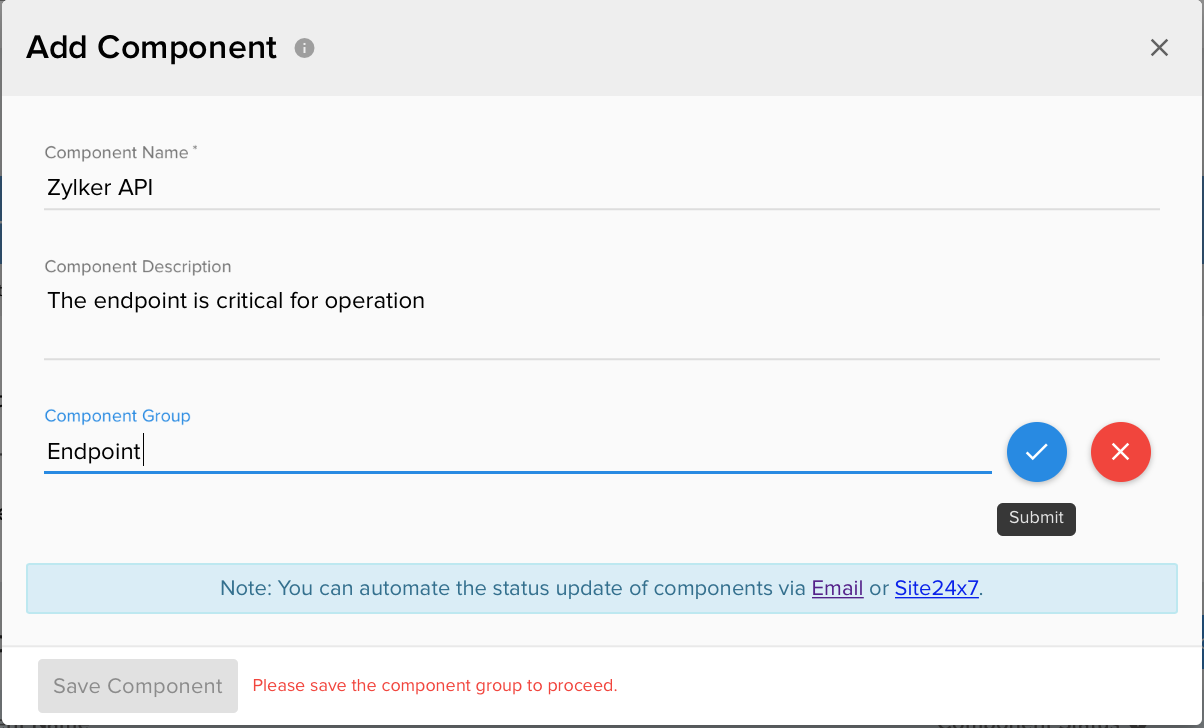This screenshot has width=1204, height=728.
Task: Click the info icon beside Add Component
Action: 304,47
